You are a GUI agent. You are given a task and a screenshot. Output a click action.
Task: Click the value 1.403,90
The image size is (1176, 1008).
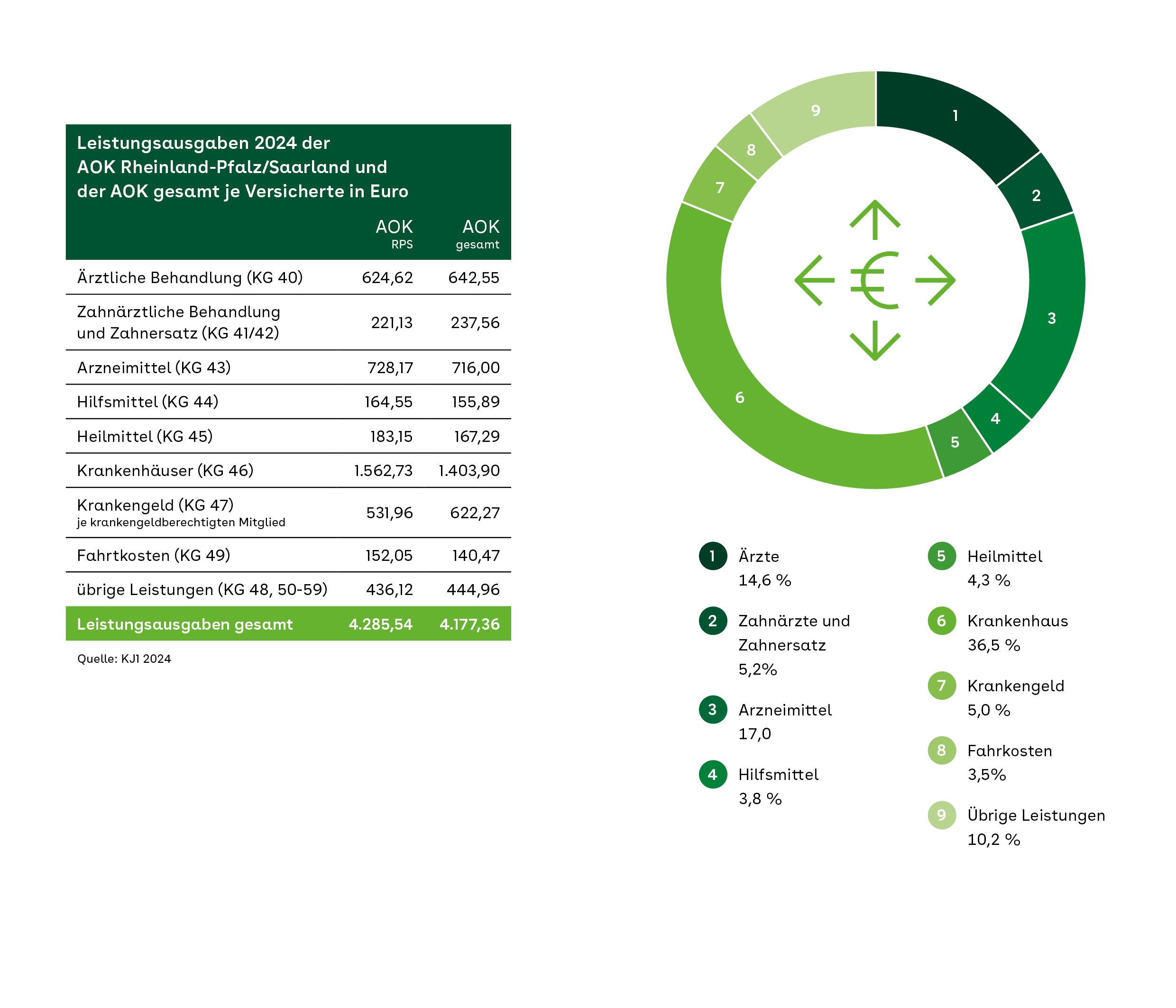pyautogui.click(x=469, y=470)
